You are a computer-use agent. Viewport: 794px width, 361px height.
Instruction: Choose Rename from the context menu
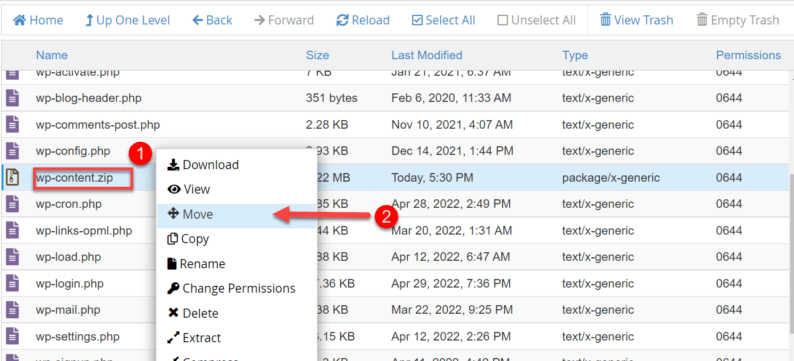196,264
